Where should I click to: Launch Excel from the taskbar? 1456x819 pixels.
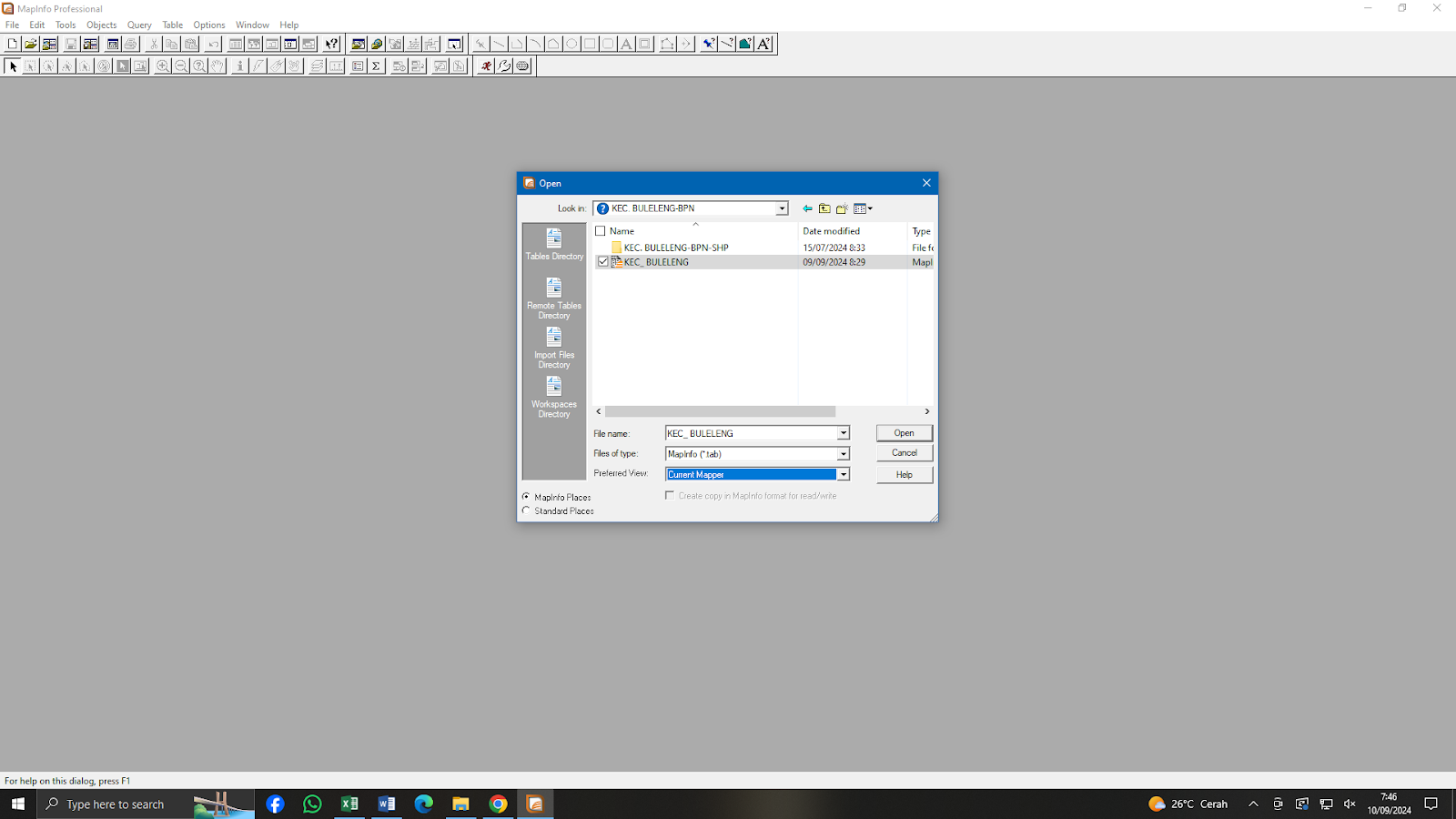(349, 804)
